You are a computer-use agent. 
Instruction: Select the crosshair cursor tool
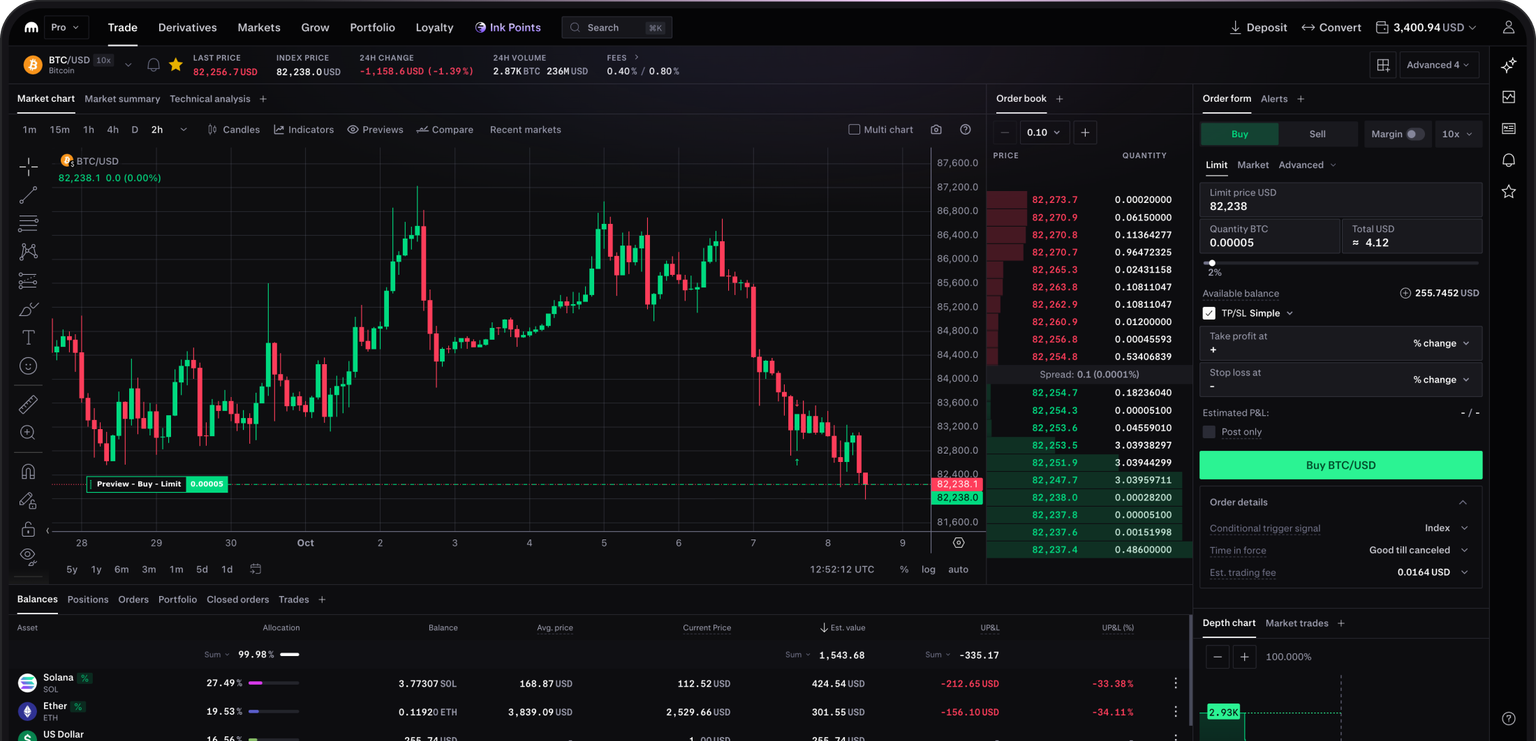28,166
